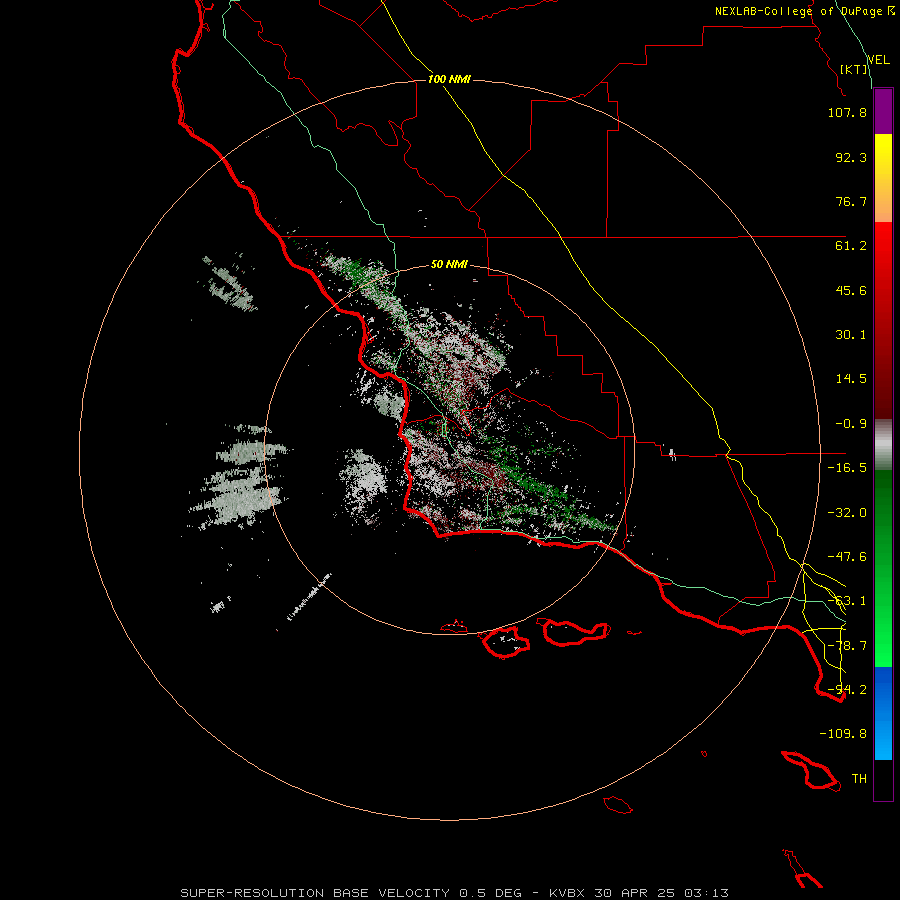Select the 107.8 value on velocity scale
Viewport: 900px width, 900px height.
(x=847, y=112)
